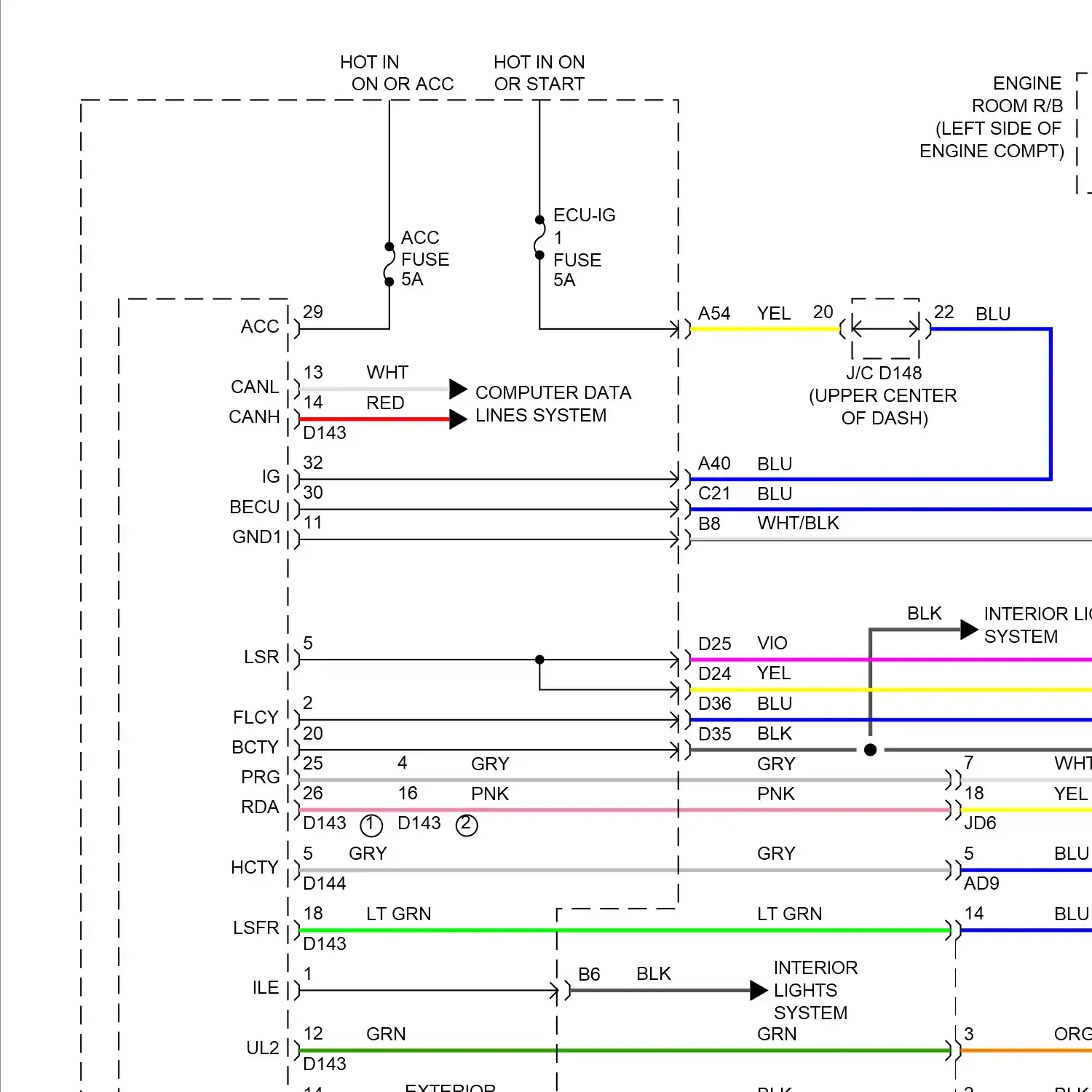Screen dimensions: 1092x1092
Task: Select the HOT IN ON OR ACC text
Action: (x=397, y=73)
